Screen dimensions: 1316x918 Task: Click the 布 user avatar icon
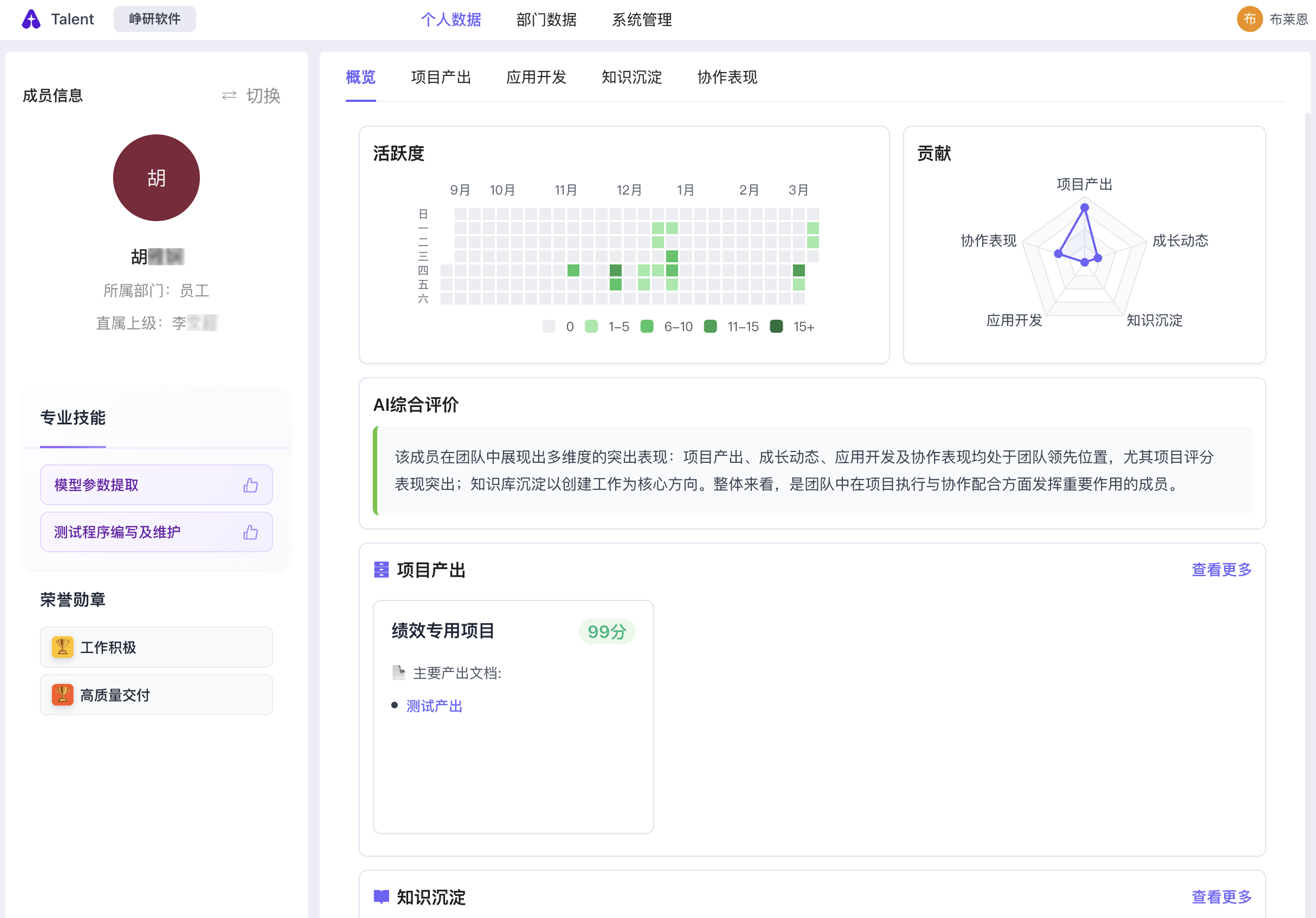click(x=1249, y=19)
